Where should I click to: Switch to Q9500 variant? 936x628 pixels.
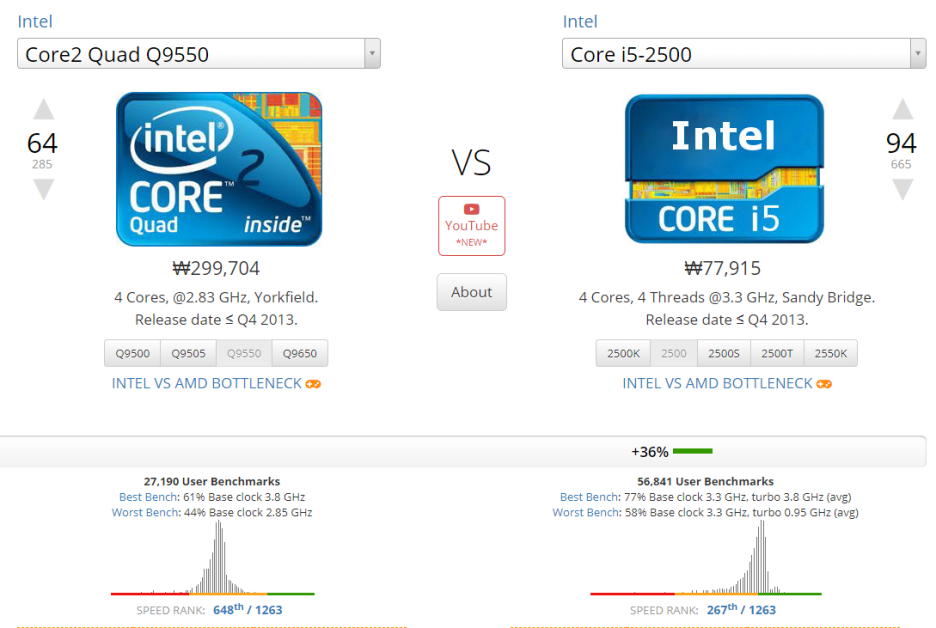click(x=132, y=354)
